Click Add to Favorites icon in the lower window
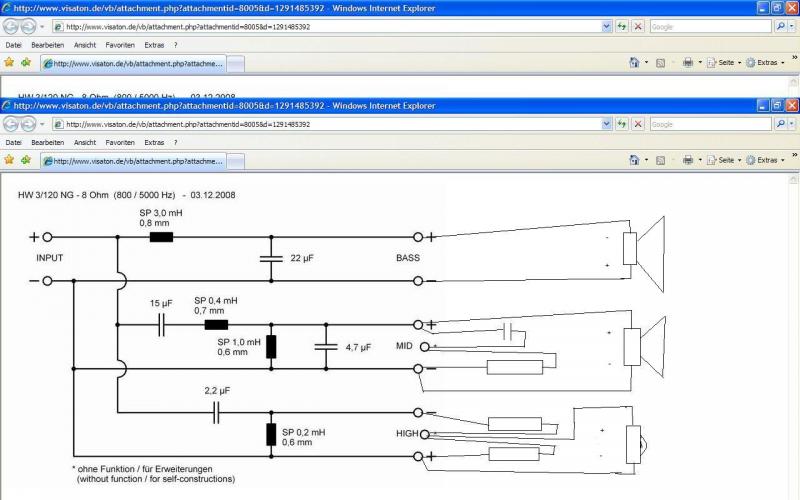Screen dimensions: 800x500 pyautogui.click(x=26, y=160)
